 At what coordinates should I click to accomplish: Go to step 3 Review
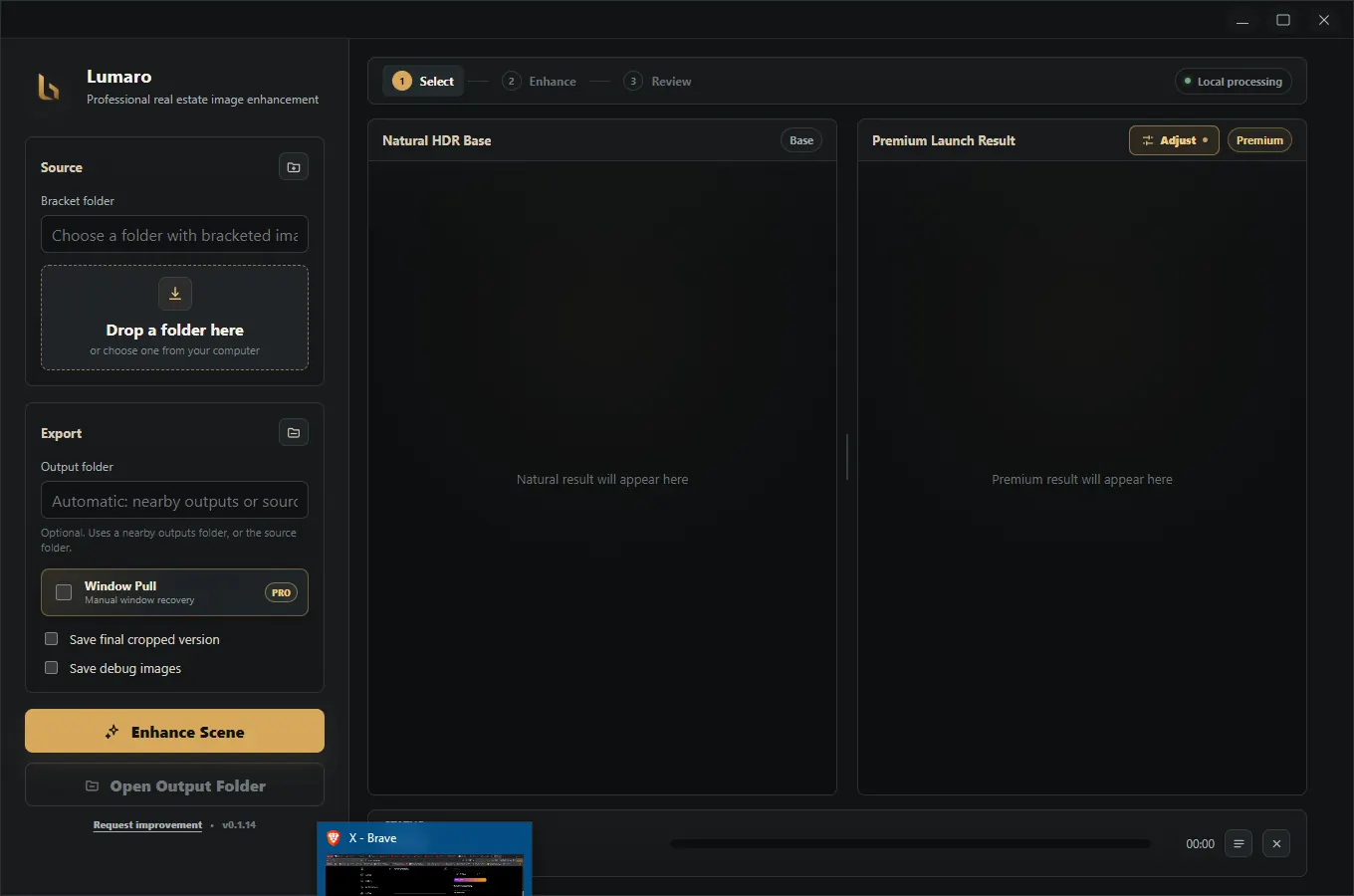tap(657, 82)
